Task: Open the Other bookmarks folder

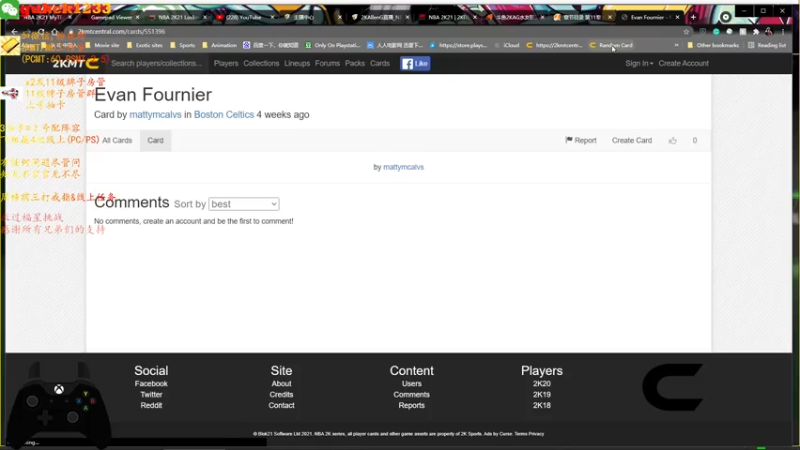Action: pyautogui.click(x=713, y=45)
